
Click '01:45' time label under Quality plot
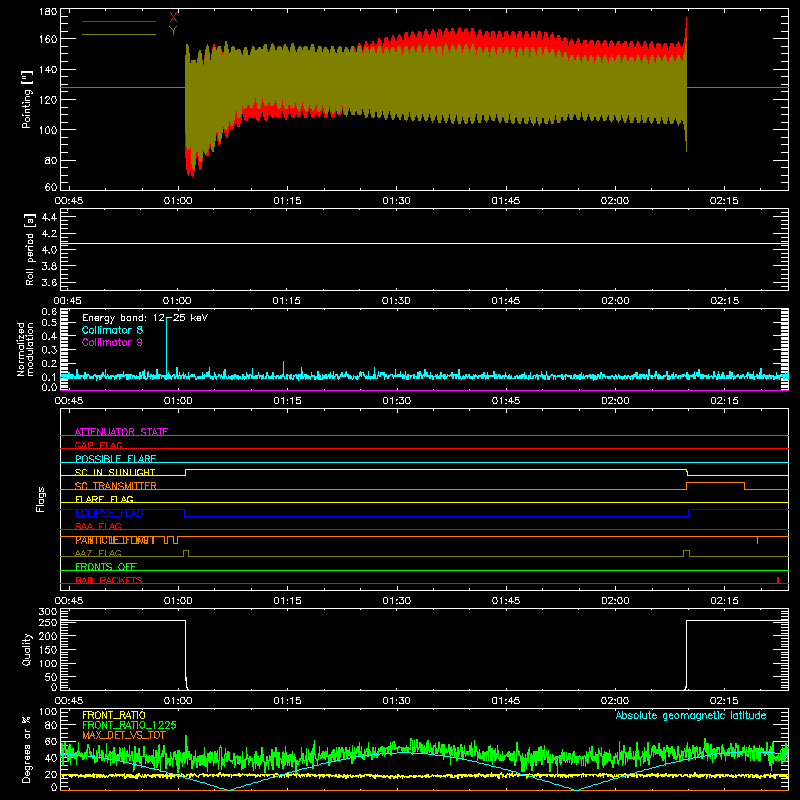tap(506, 701)
